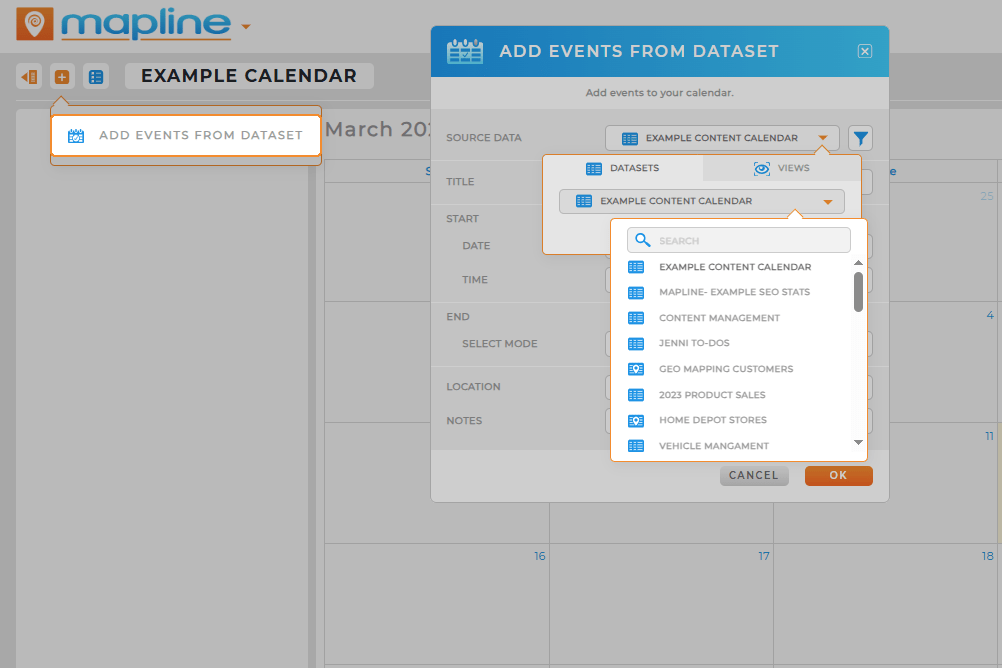Click the calendar icon in Add Events menu entry

click(76, 136)
